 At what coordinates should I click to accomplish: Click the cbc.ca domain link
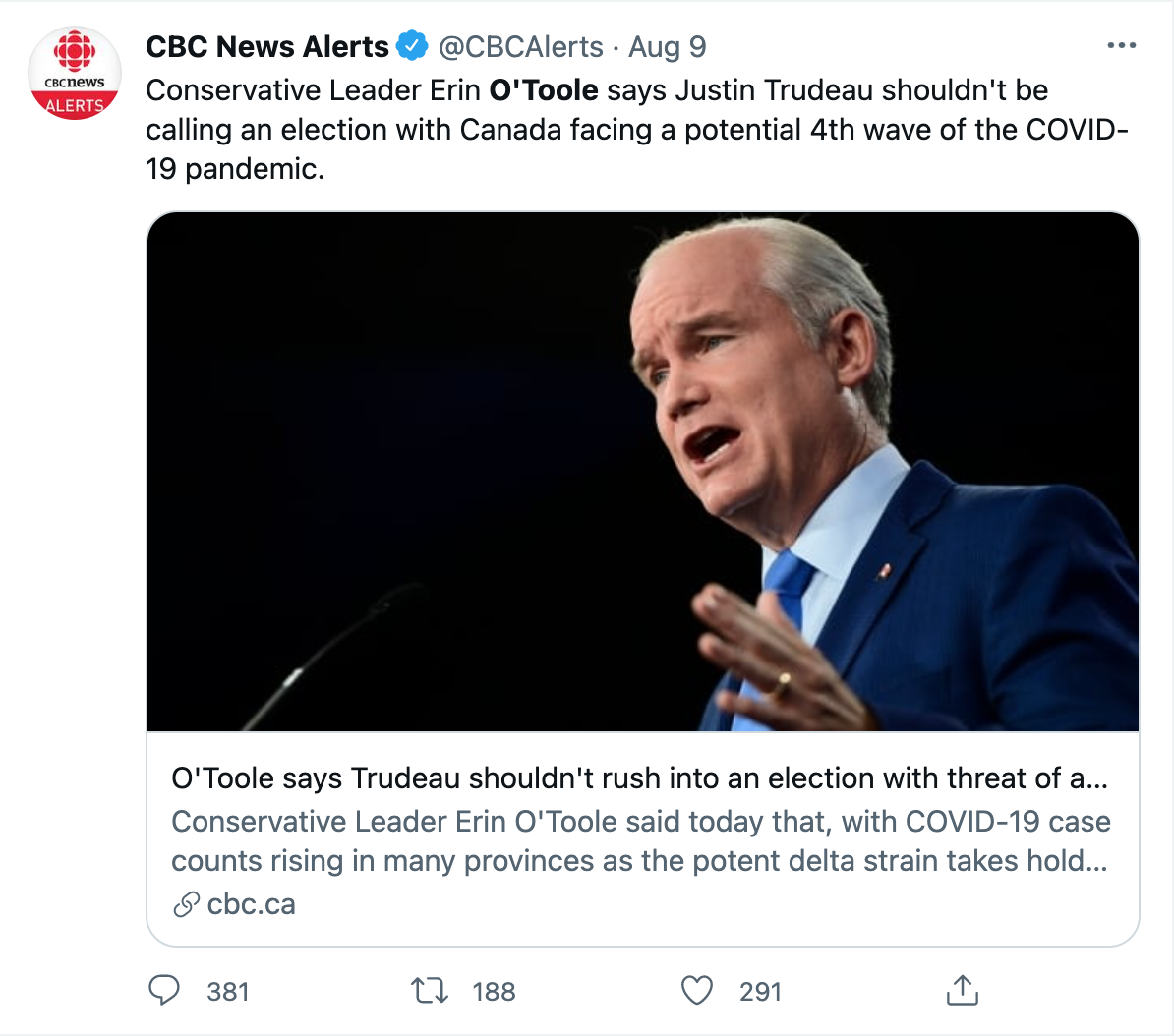[x=252, y=904]
